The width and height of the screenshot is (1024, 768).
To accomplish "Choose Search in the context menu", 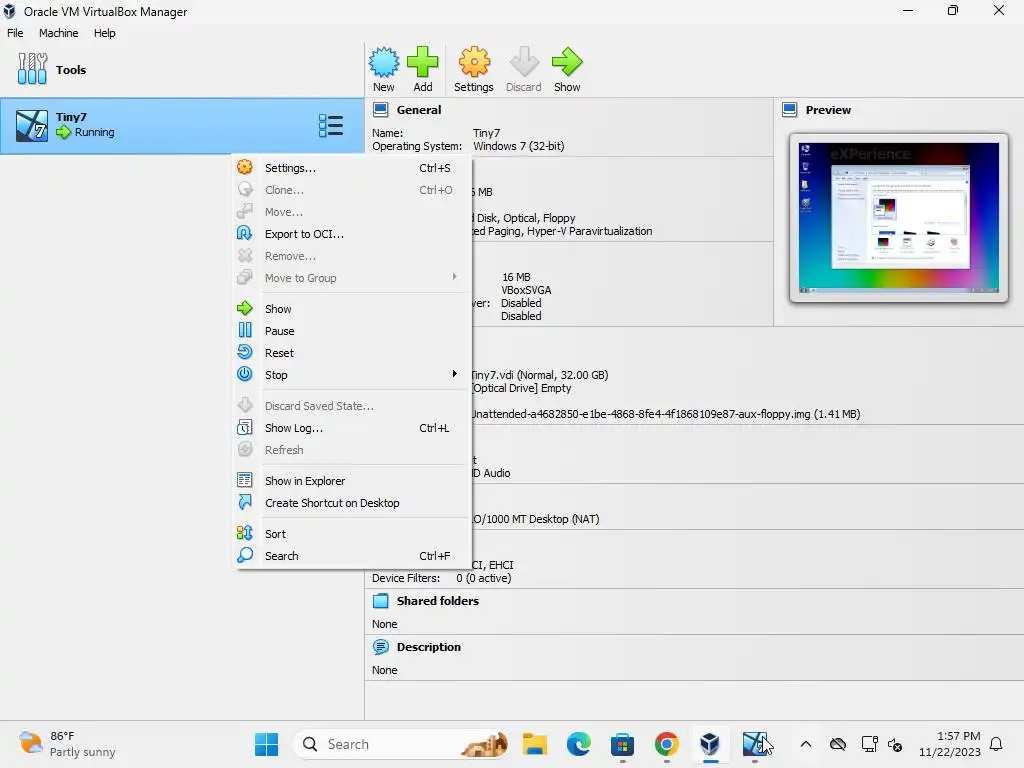I will (x=353, y=556).
